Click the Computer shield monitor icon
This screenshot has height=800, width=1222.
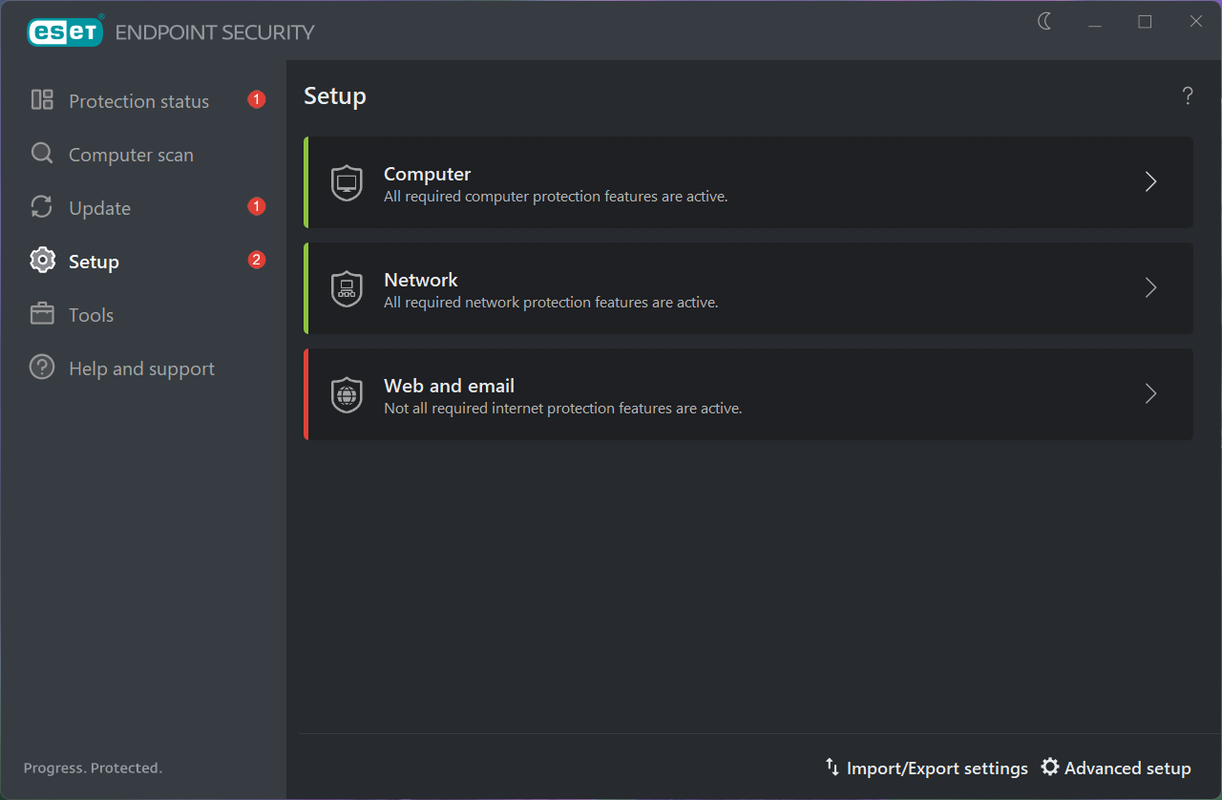pos(347,183)
